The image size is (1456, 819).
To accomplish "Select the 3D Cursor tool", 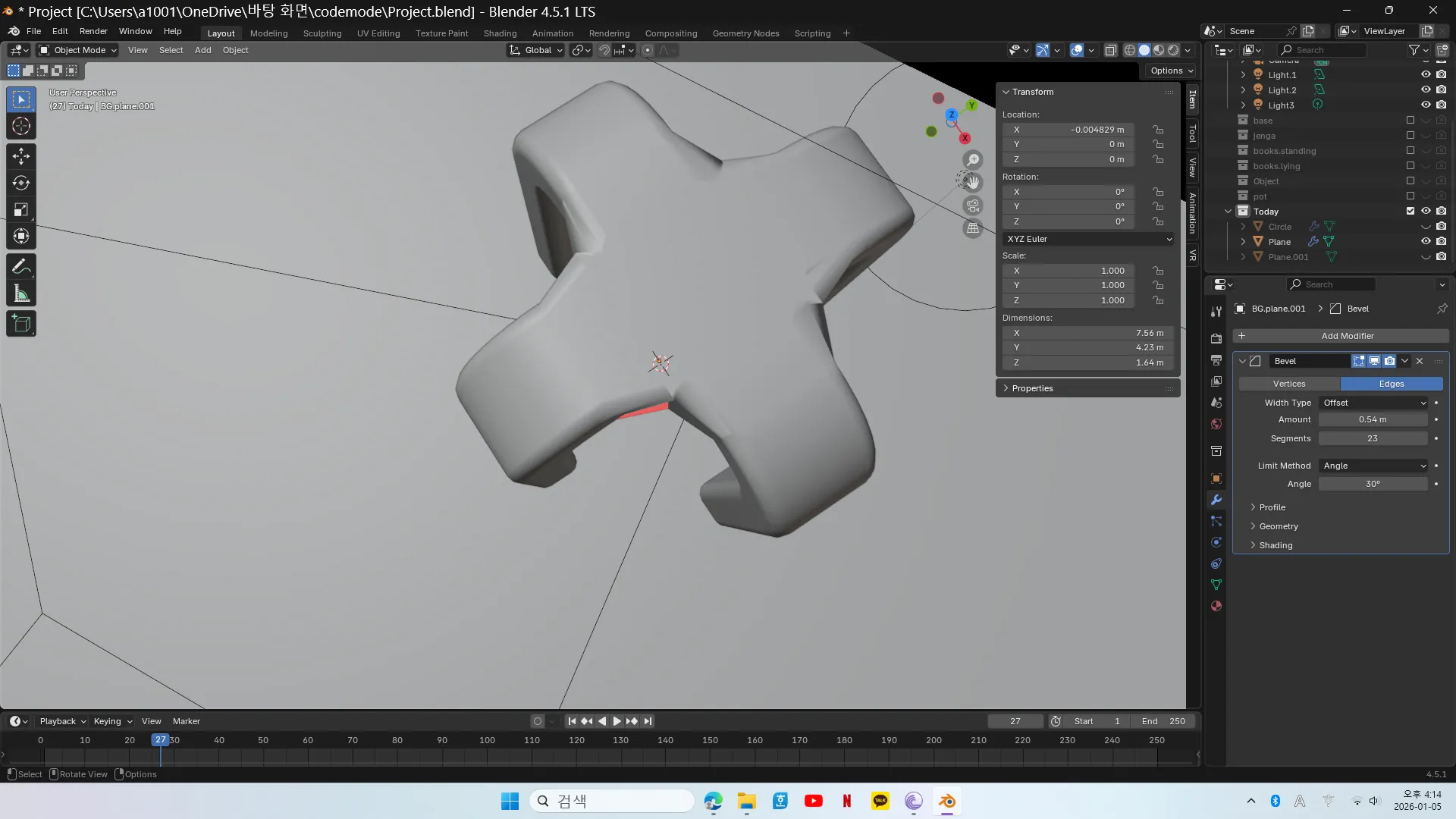I will click(21, 126).
